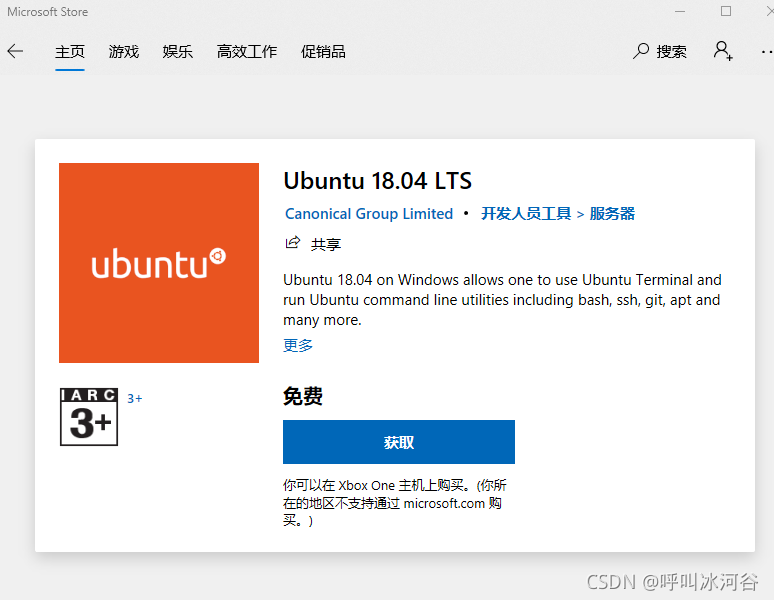Click the 3+ age rating link
Screen dimensions: 774x600
pyautogui.click(x=135, y=399)
